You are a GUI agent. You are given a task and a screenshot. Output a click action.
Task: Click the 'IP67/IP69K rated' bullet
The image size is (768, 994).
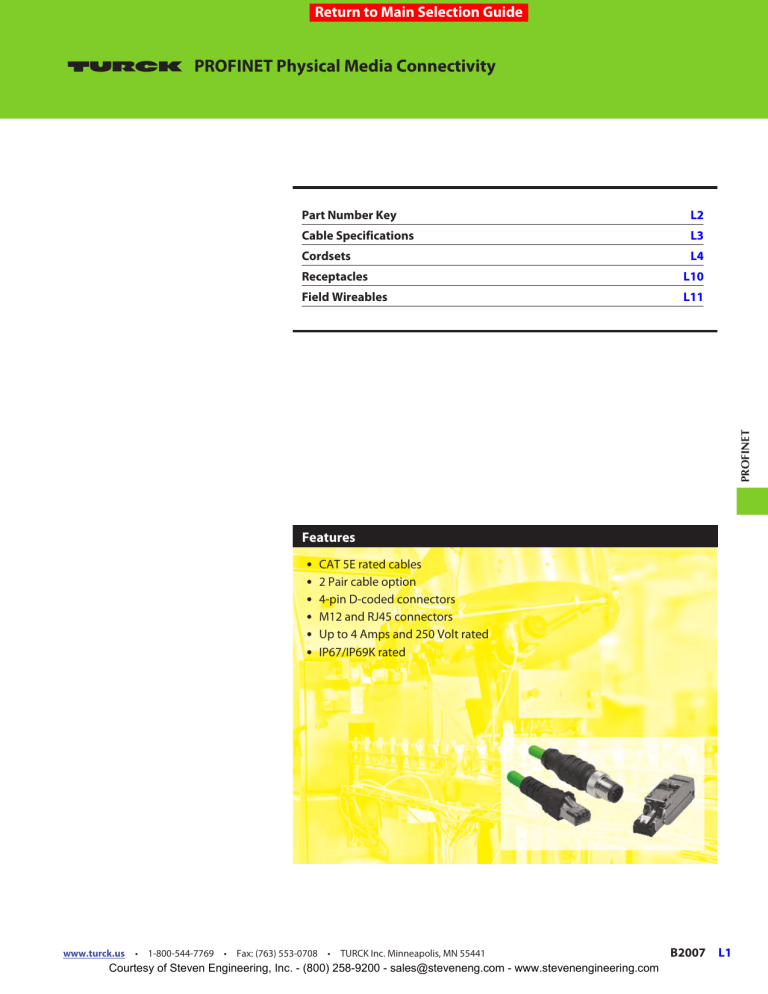[362, 652]
